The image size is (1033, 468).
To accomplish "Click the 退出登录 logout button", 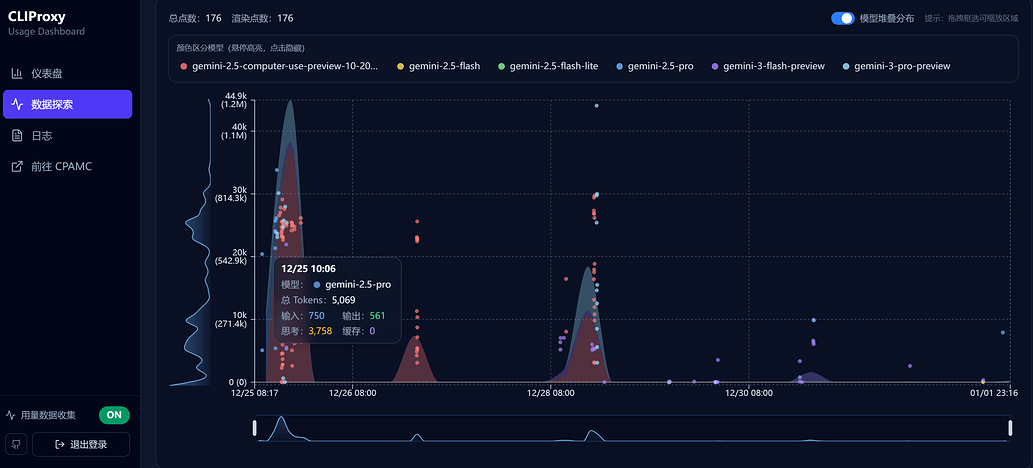I will 81,444.
